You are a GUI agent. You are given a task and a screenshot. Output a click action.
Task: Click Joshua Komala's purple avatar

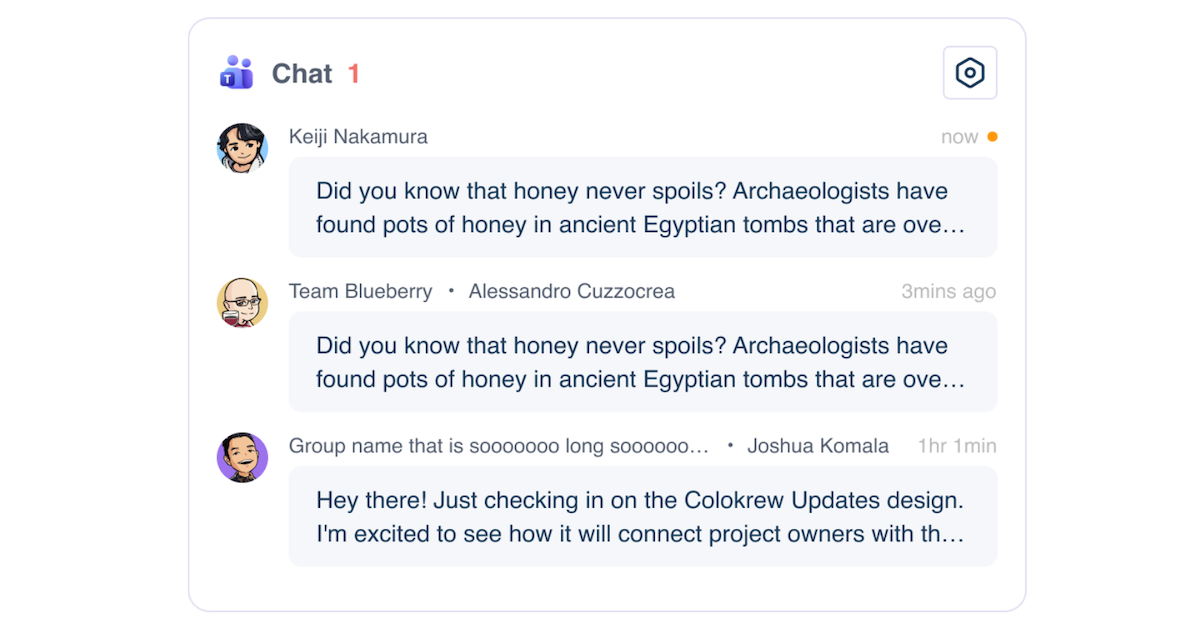242,457
